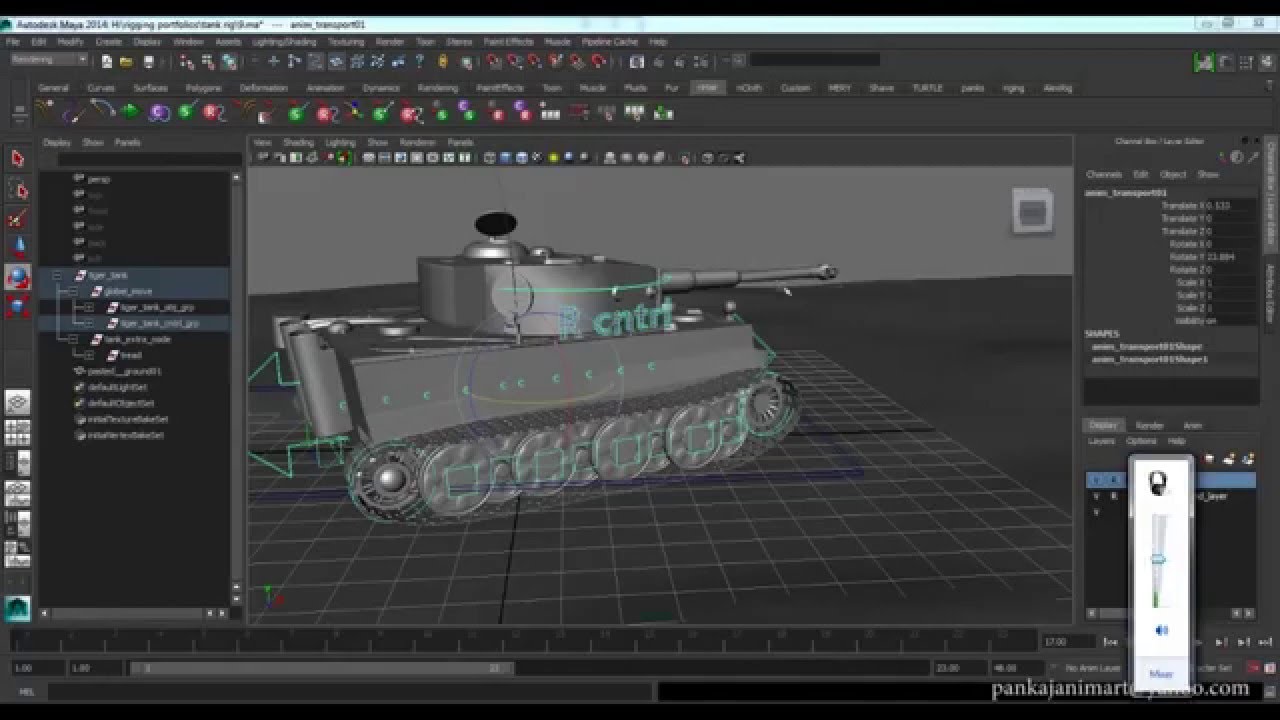The width and height of the screenshot is (1280, 720).
Task: Click create layer from selected icon
Action: [x=1248, y=459]
